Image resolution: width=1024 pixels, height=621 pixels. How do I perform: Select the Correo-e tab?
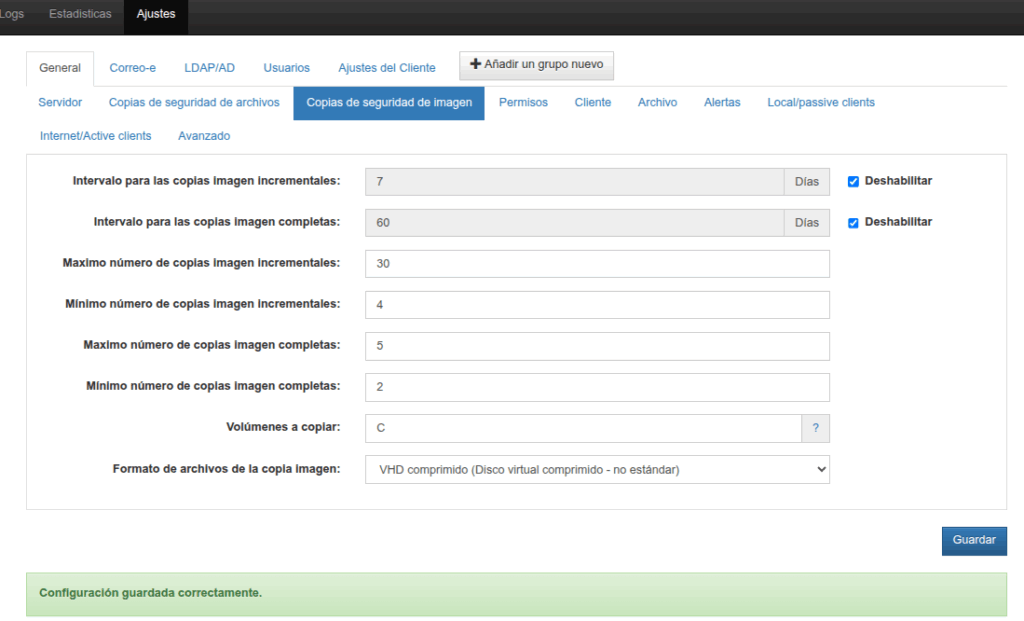[133, 68]
